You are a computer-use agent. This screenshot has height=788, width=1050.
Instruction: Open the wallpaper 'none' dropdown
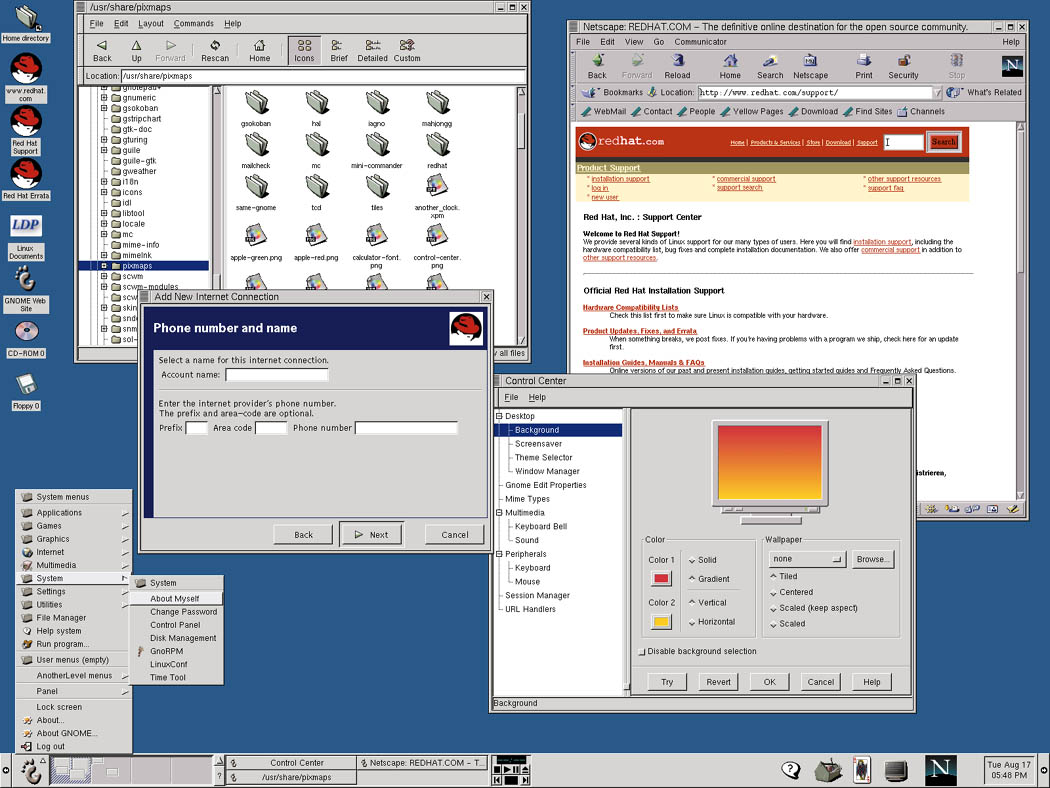pyautogui.click(x=807, y=559)
